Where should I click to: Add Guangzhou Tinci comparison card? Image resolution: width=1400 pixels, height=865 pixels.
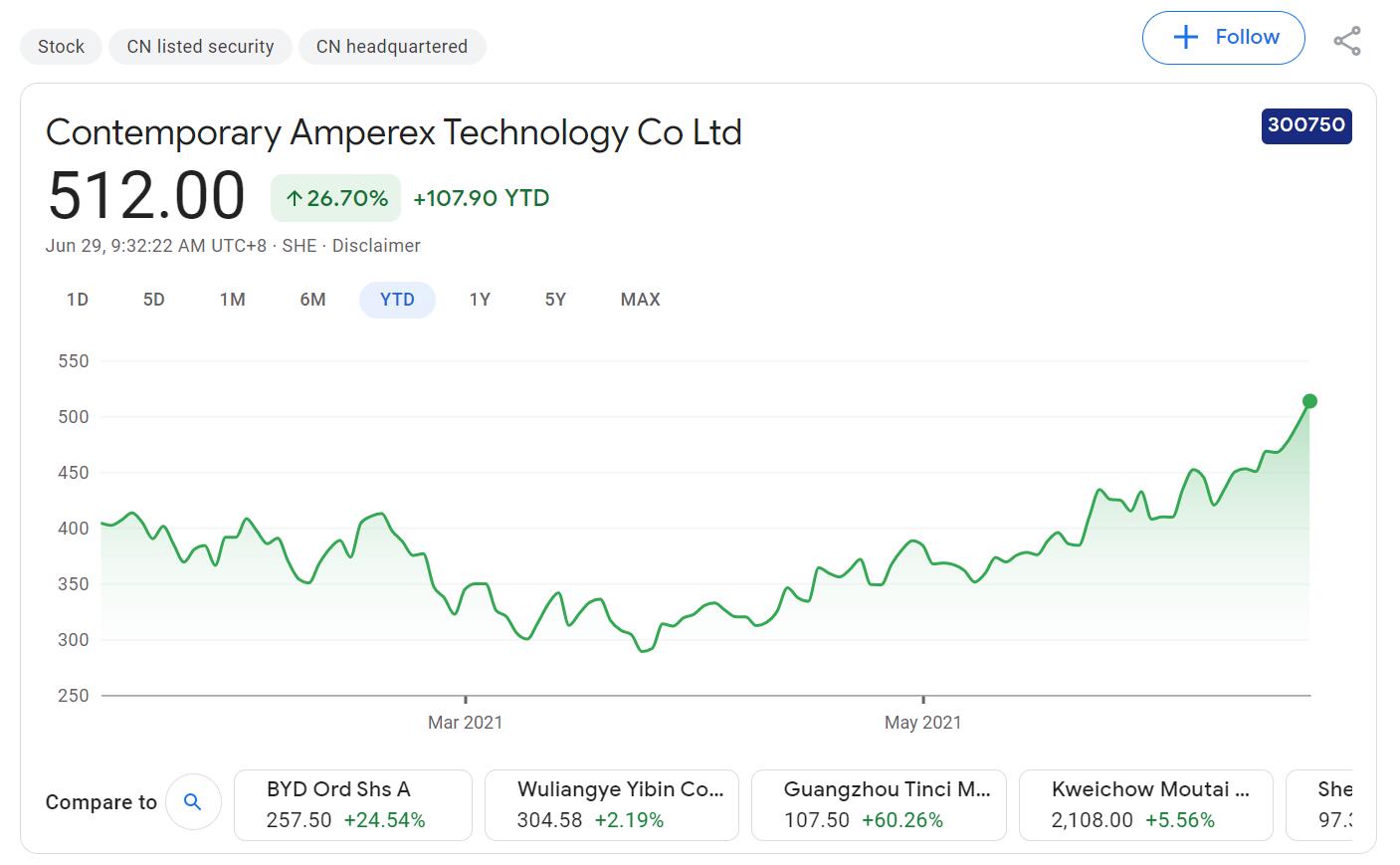pyautogui.click(x=879, y=804)
